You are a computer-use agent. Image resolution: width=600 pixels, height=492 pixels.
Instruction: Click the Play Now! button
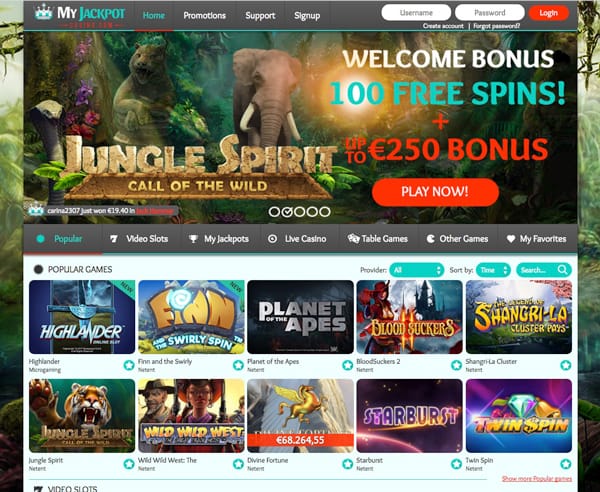435,192
